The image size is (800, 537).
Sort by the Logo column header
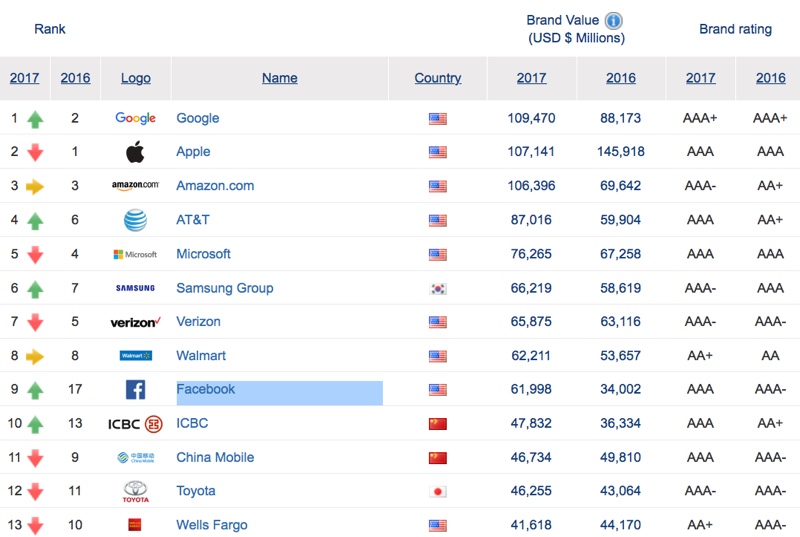(135, 78)
